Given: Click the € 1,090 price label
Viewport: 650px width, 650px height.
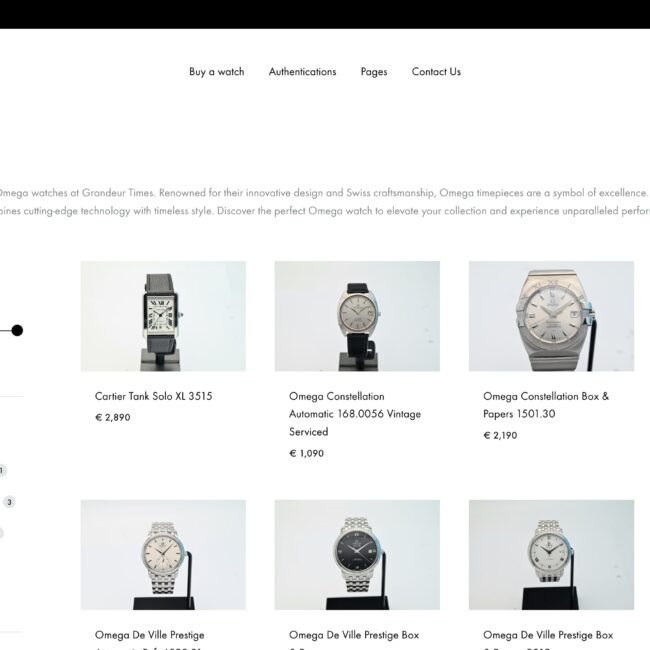Looking at the screenshot, I should coord(306,454).
